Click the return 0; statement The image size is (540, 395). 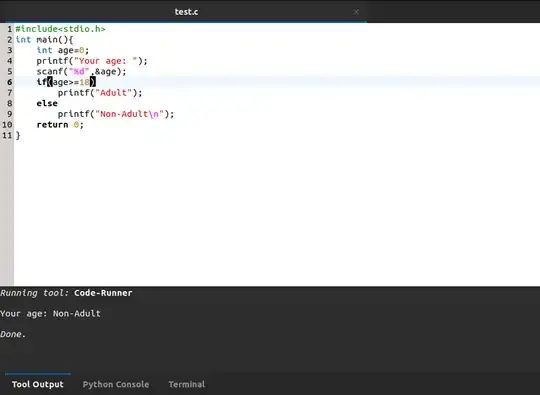[60, 125]
